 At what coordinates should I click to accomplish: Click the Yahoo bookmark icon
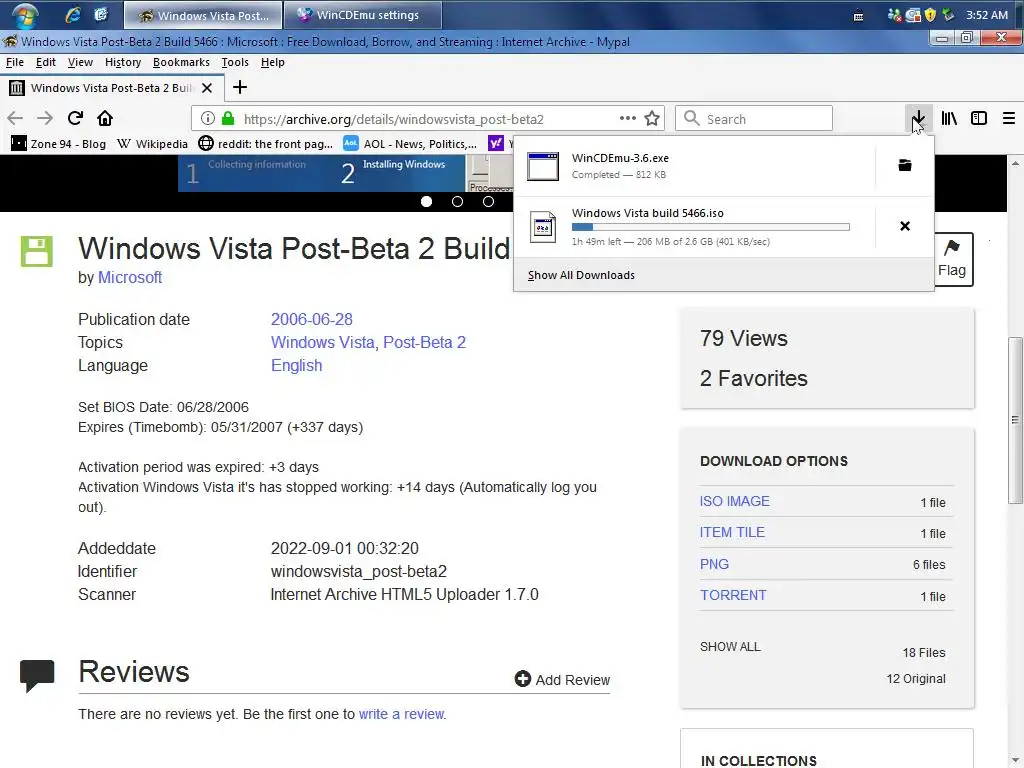(496, 143)
